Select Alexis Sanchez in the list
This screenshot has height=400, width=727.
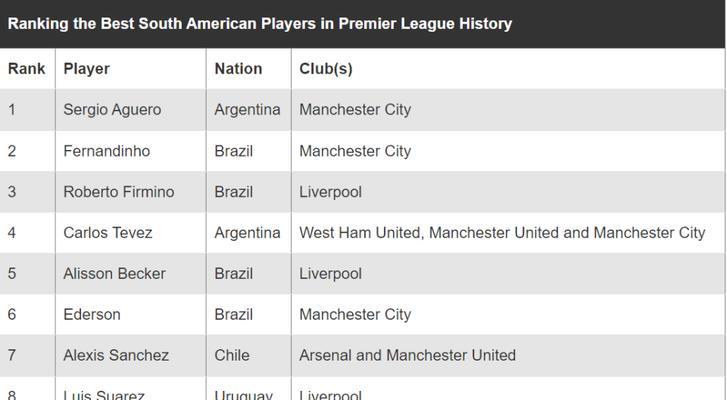click(116, 355)
